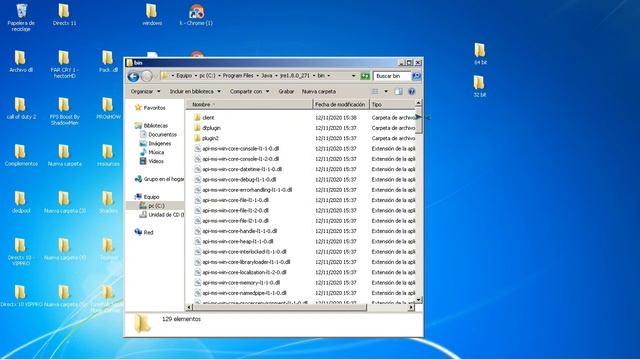Select the 32 bit desktop folder

[x=480, y=86]
